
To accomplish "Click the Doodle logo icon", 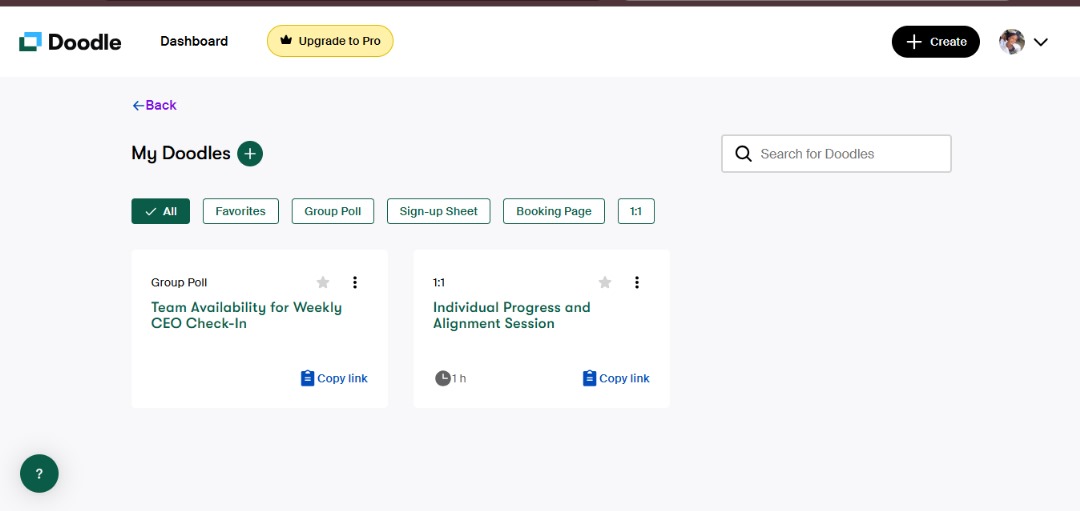I will (30, 41).
